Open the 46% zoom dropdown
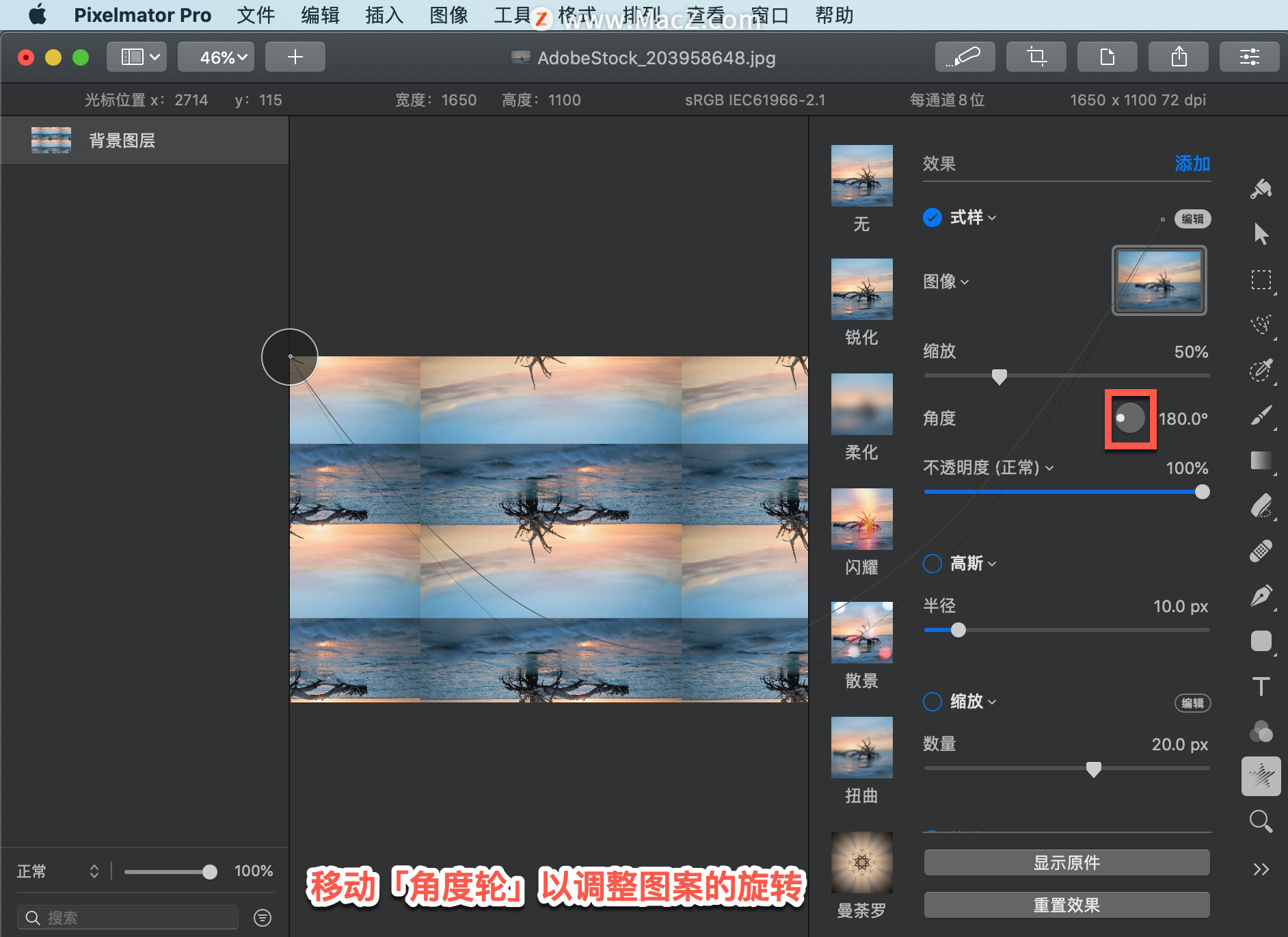Viewport: 1288px width, 937px height. click(216, 57)
